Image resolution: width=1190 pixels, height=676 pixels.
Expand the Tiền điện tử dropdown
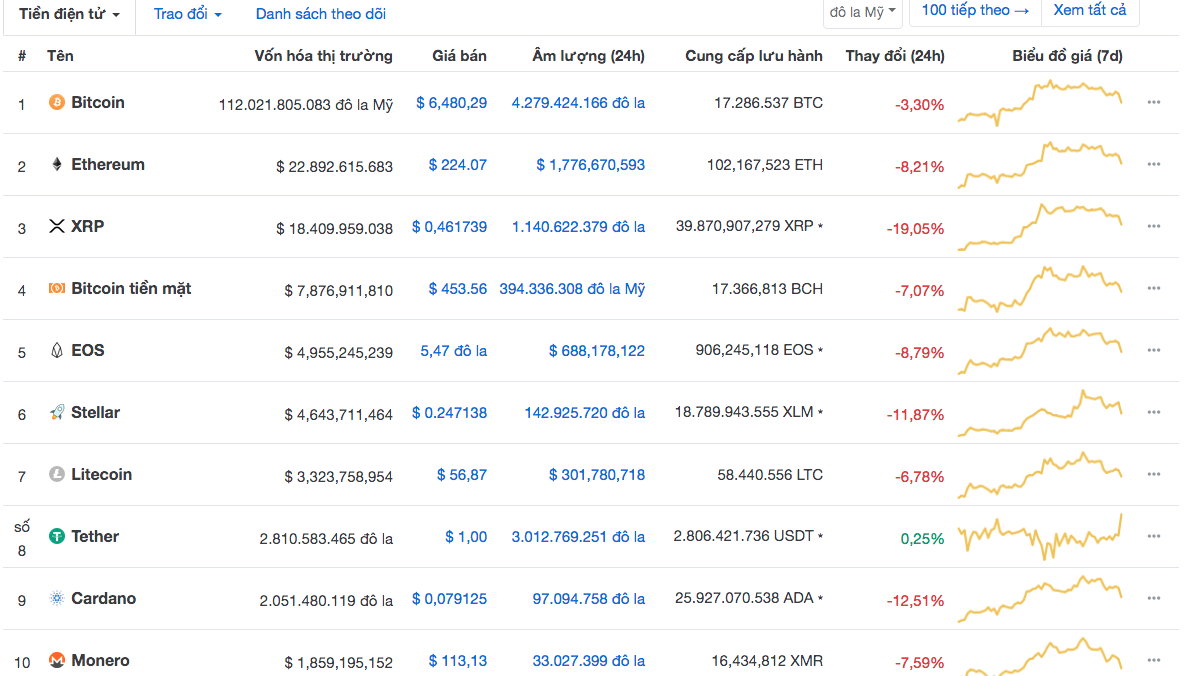(x=69, y=14)
